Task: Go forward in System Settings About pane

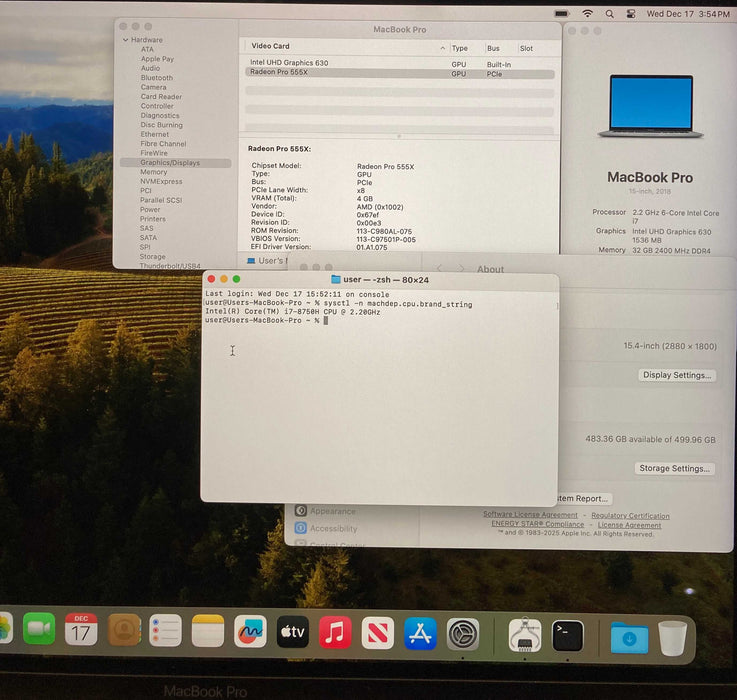Action: 461,268
